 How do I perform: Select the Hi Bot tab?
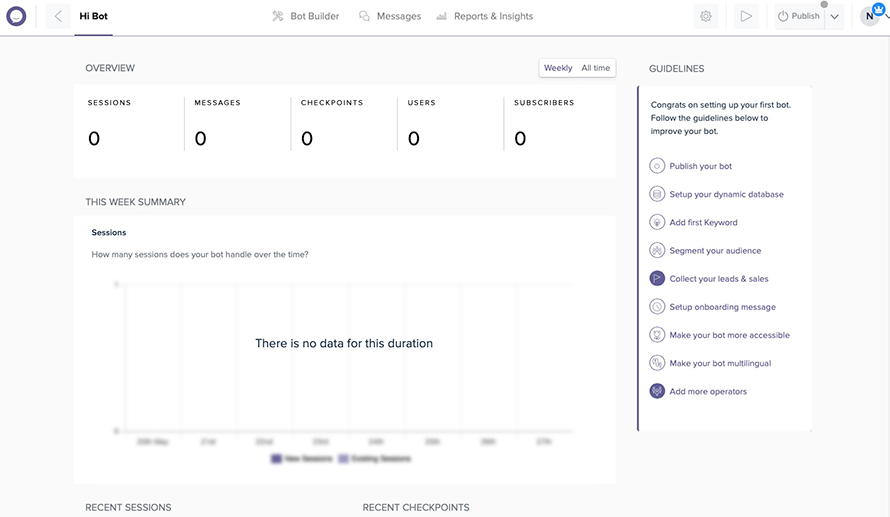click(93, 16)
